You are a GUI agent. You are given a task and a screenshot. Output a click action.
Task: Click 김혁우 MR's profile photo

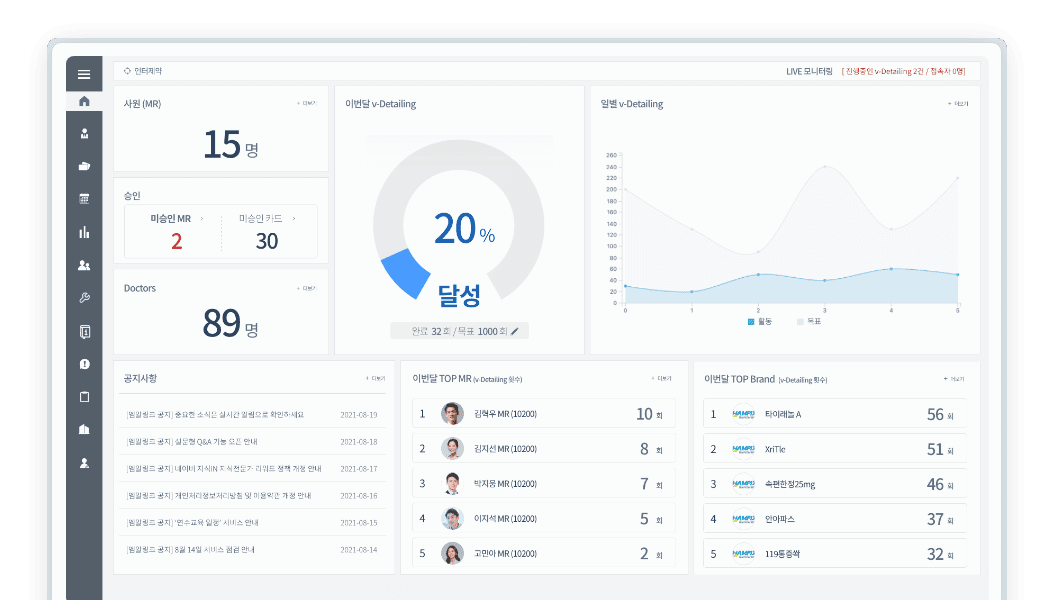(x=452, y=414)
